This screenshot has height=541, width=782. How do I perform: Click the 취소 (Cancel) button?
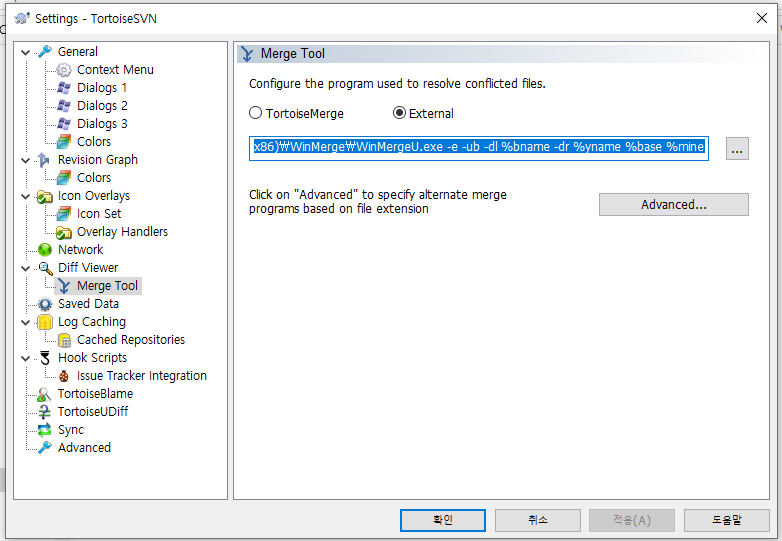[x=538, y=520]
